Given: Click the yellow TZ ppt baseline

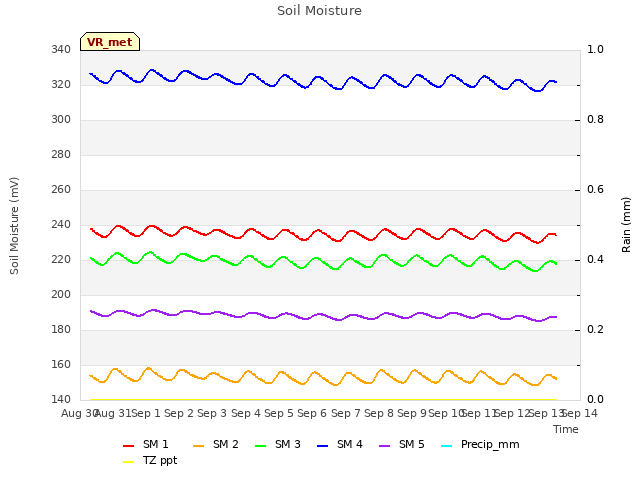Looking at the screenshot, I should (x=323, y=400).
